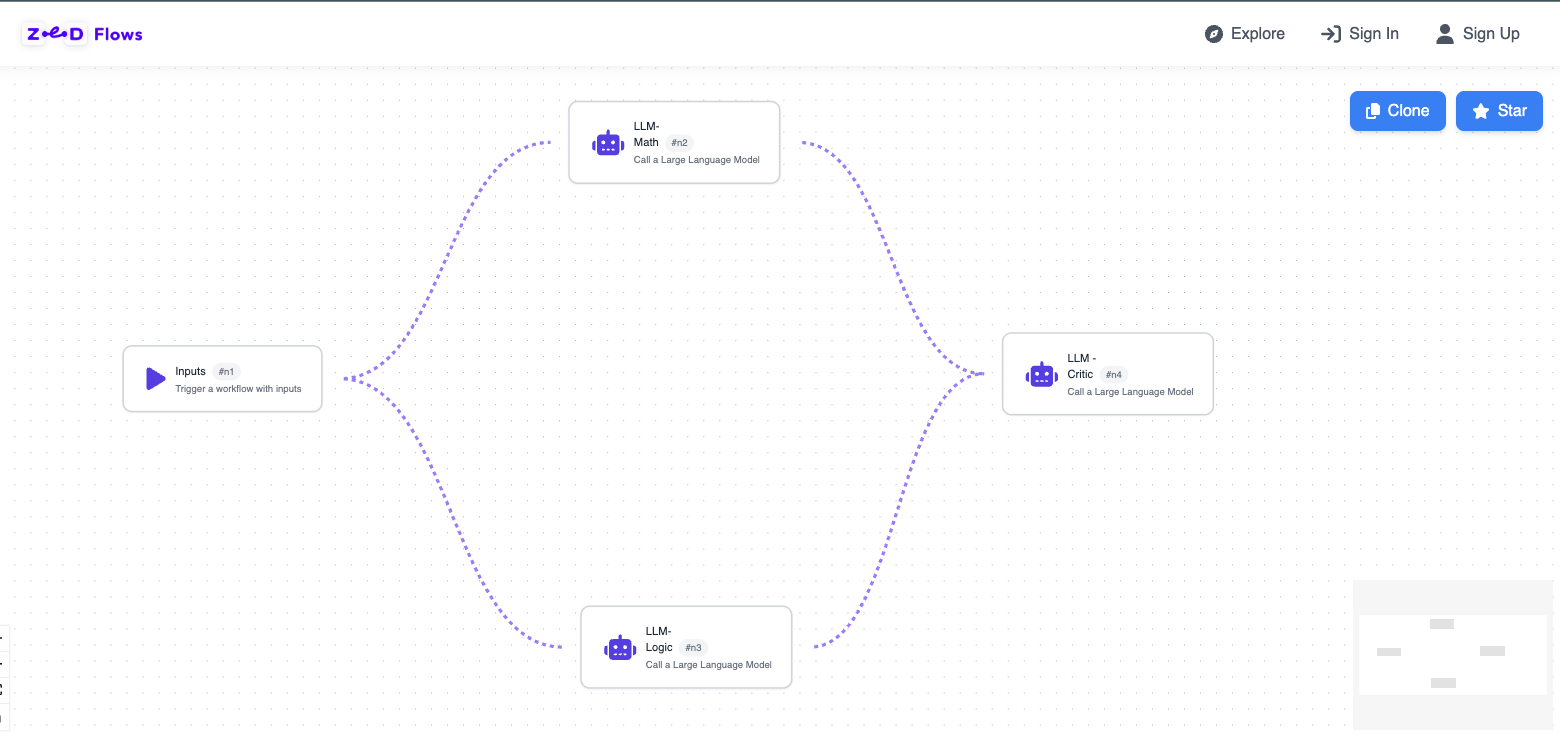Image resolution: width=1560 pixels, height=740 pixels.
Task: Click the "LLM - Critic" node title
Action: [1082, 366]
